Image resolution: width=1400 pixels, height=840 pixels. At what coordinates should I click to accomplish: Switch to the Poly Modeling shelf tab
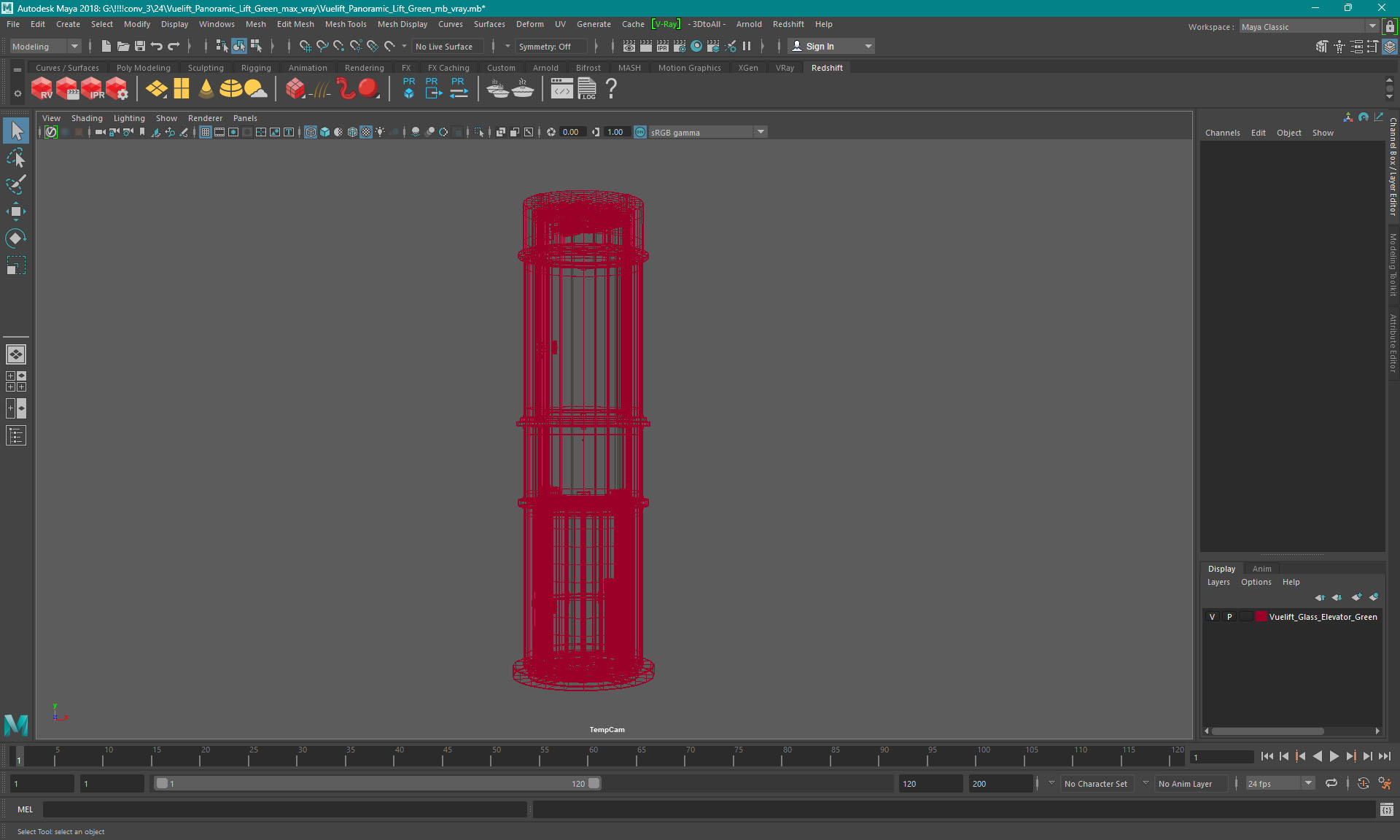coord(143,68)
